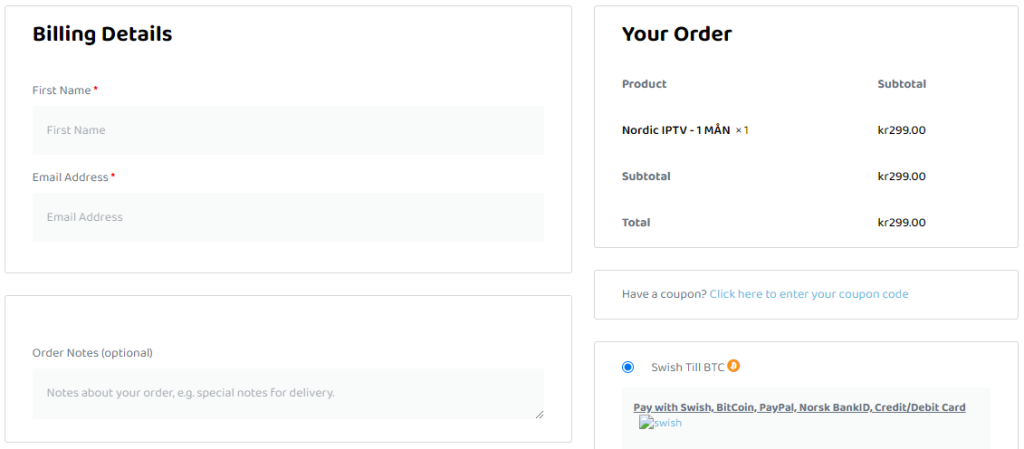Click the Product column header
This screenshot has width=1024, height=449.
(x=644, y=84)
